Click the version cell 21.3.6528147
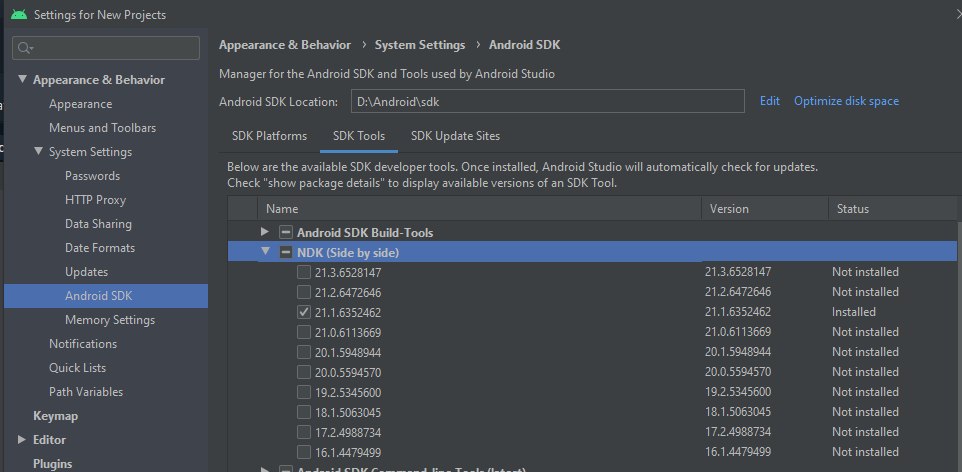Image resolution: width=962 pixels, height=472 pixels. pos(738,271)
